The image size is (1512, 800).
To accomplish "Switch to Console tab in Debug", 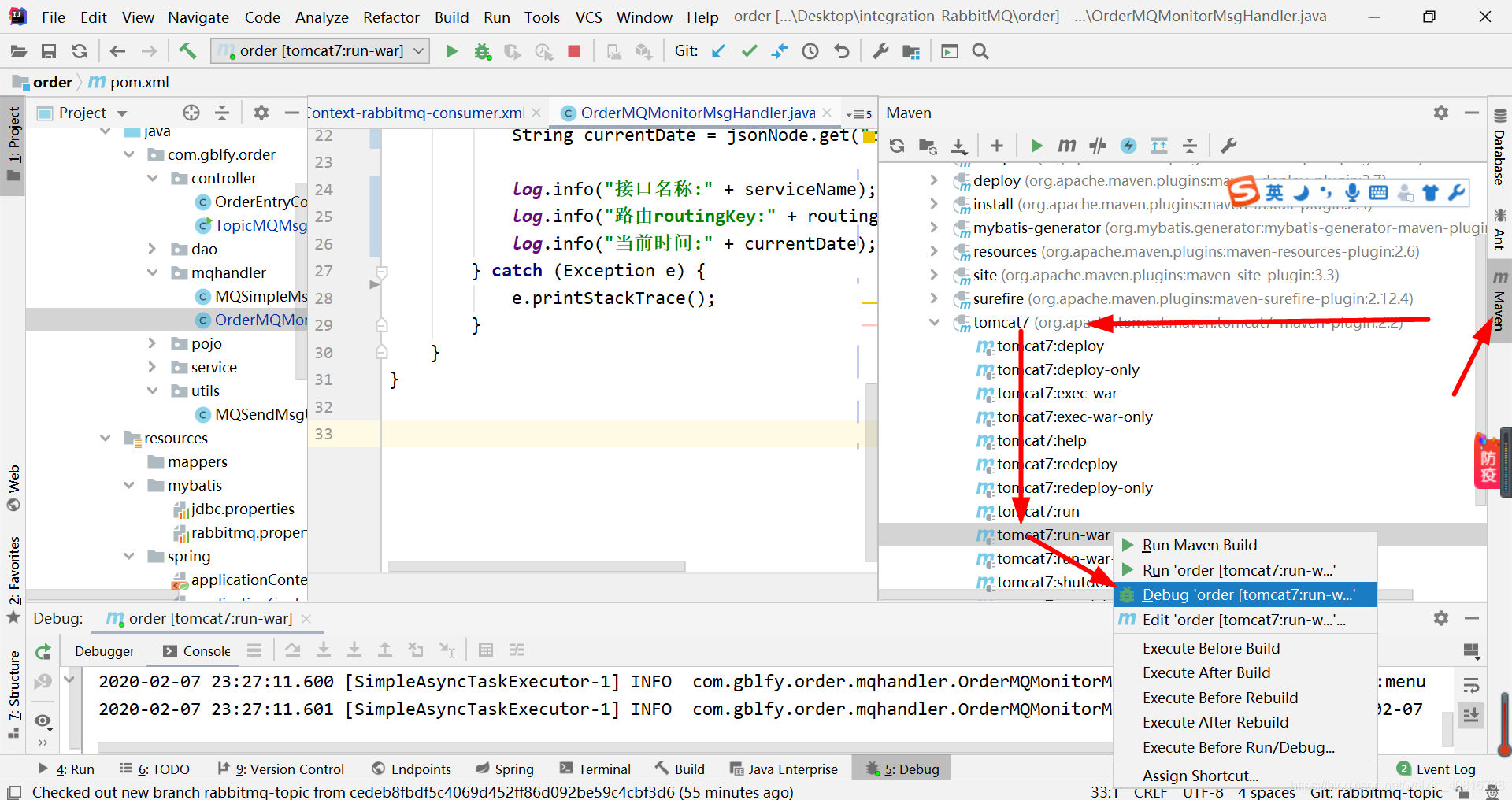I will [197, 651].
